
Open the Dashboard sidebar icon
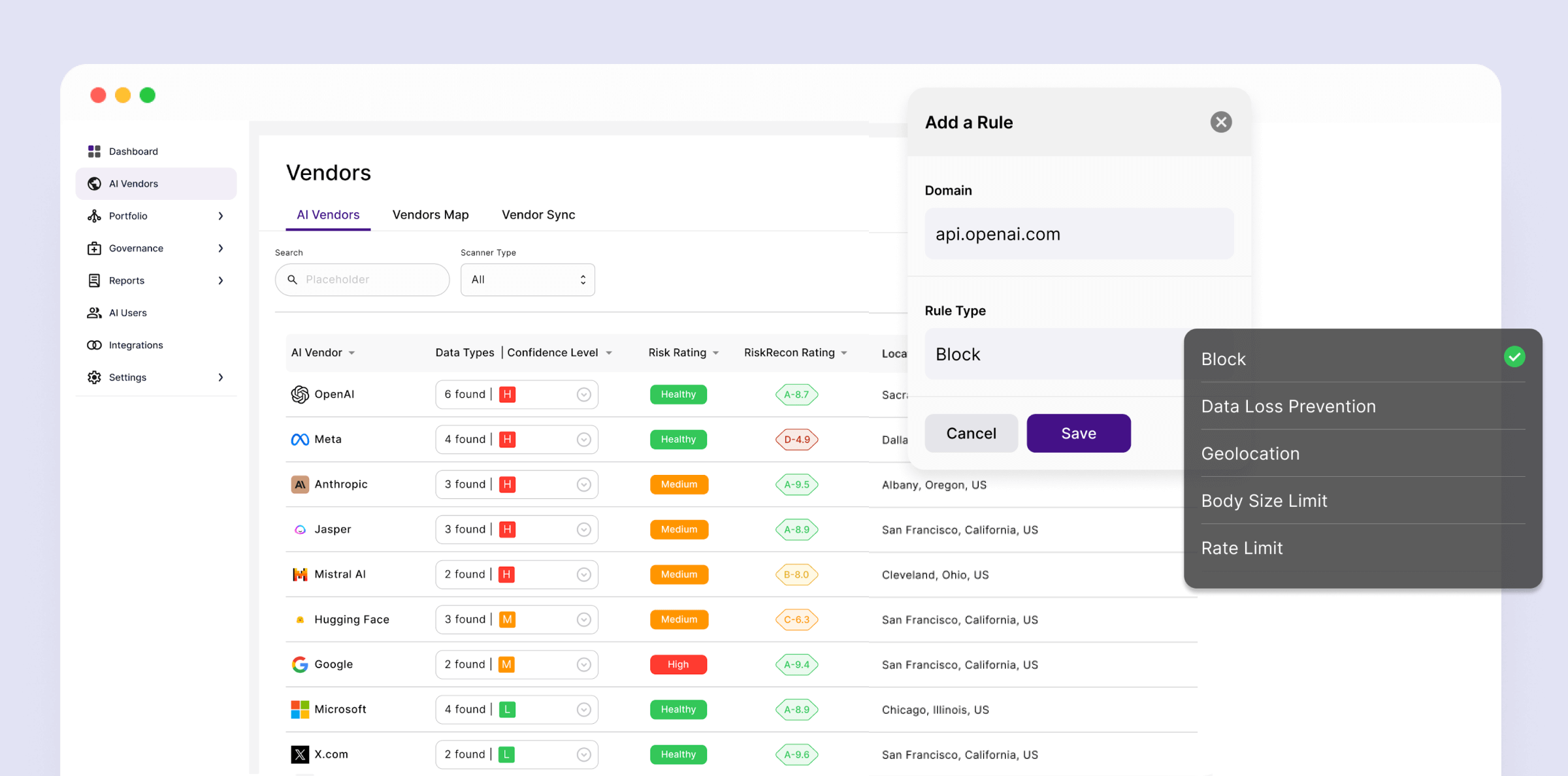(x=94, y=152)
